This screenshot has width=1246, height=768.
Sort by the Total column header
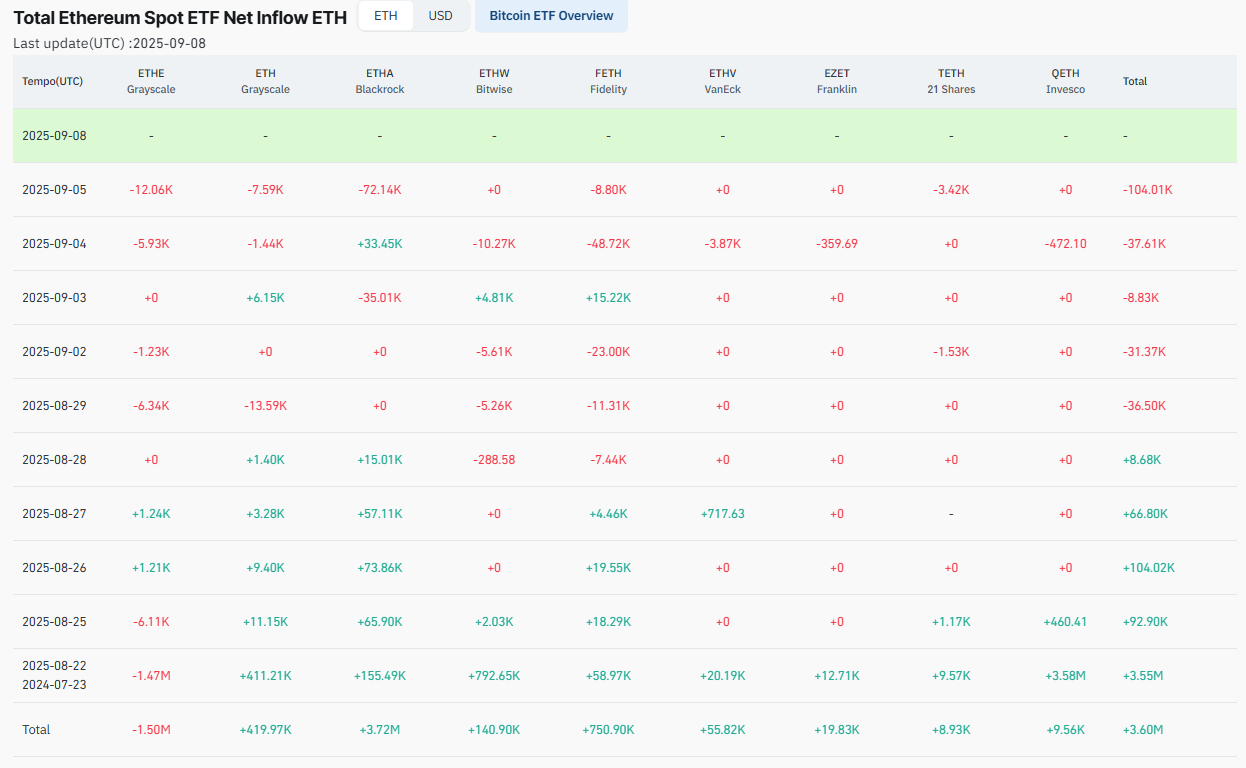tap(1134, 81)
